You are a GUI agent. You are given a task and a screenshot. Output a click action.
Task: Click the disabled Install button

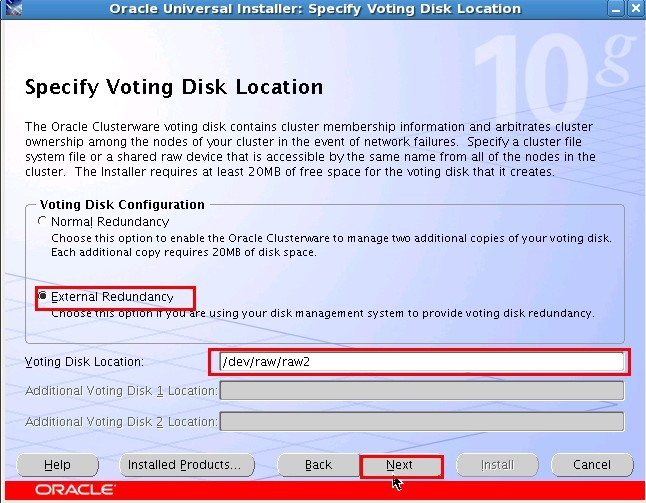[x=497, y=465]
